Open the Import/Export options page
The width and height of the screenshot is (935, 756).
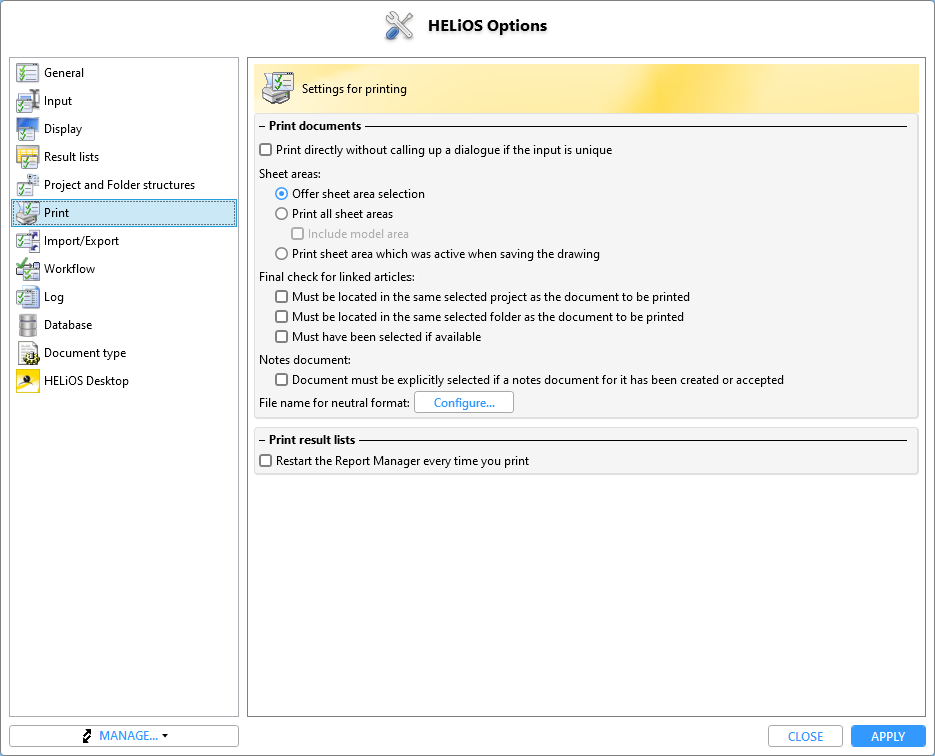[124, 241]
